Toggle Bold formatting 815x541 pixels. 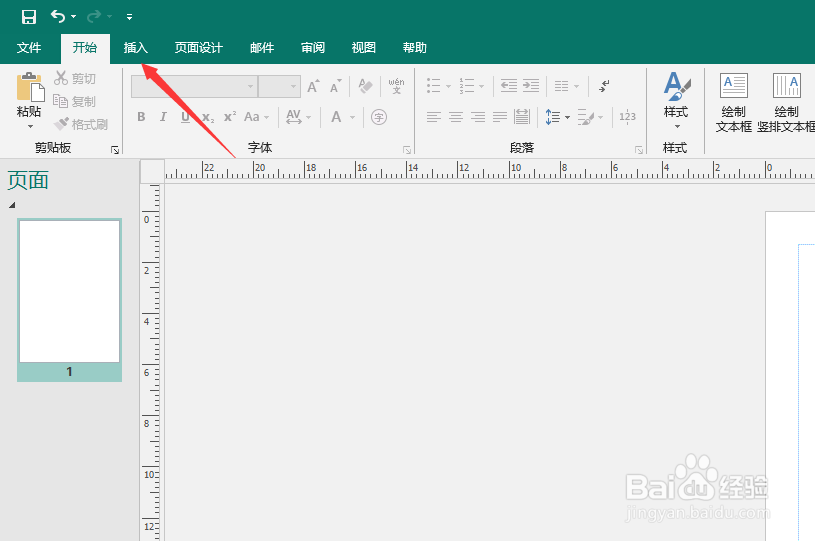tap(141, 117)
